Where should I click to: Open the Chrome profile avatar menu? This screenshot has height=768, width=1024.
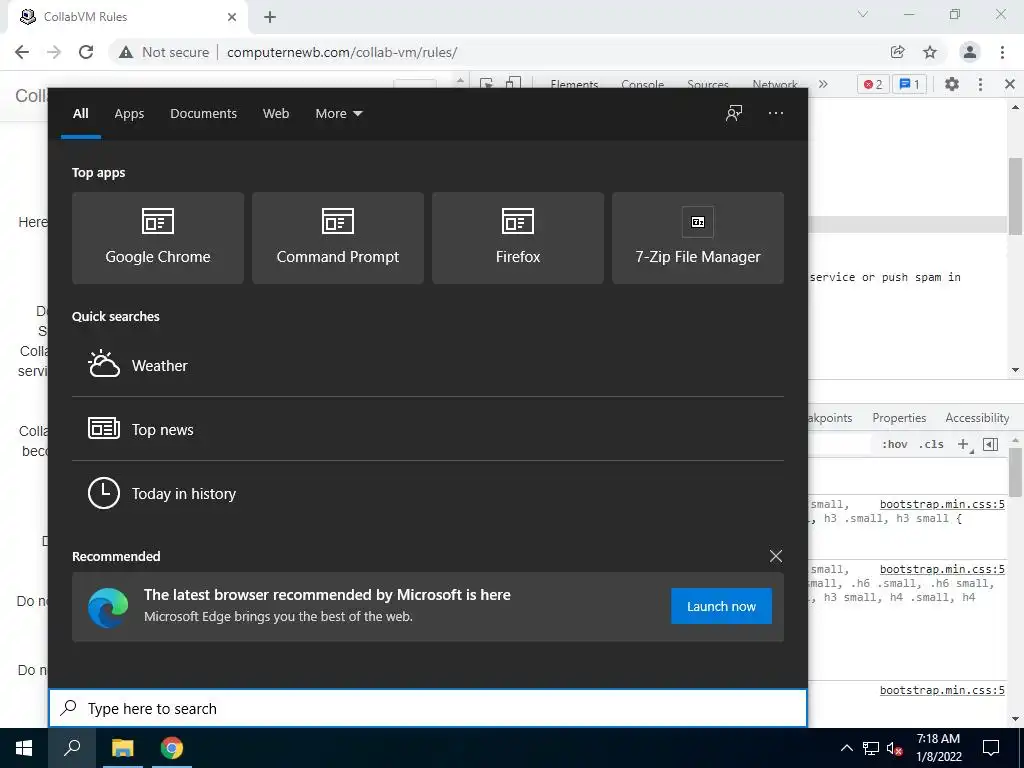click(970, 52)
